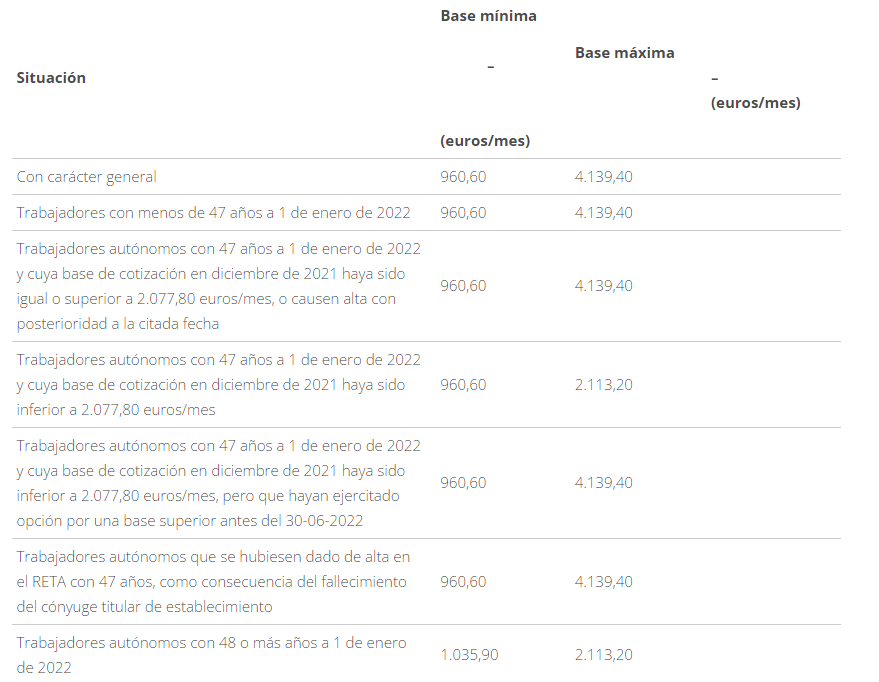The image size is (879, 682).
Task: Click the "Base máxima" column header
Action: (x=624, y=53)
